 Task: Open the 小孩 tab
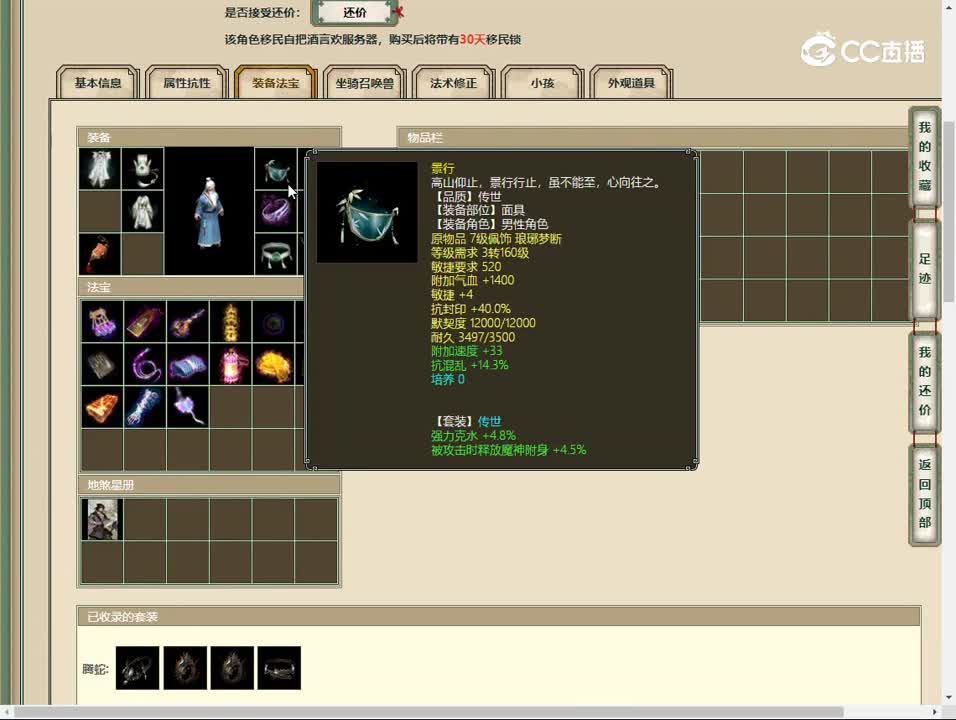click(542, 82)
